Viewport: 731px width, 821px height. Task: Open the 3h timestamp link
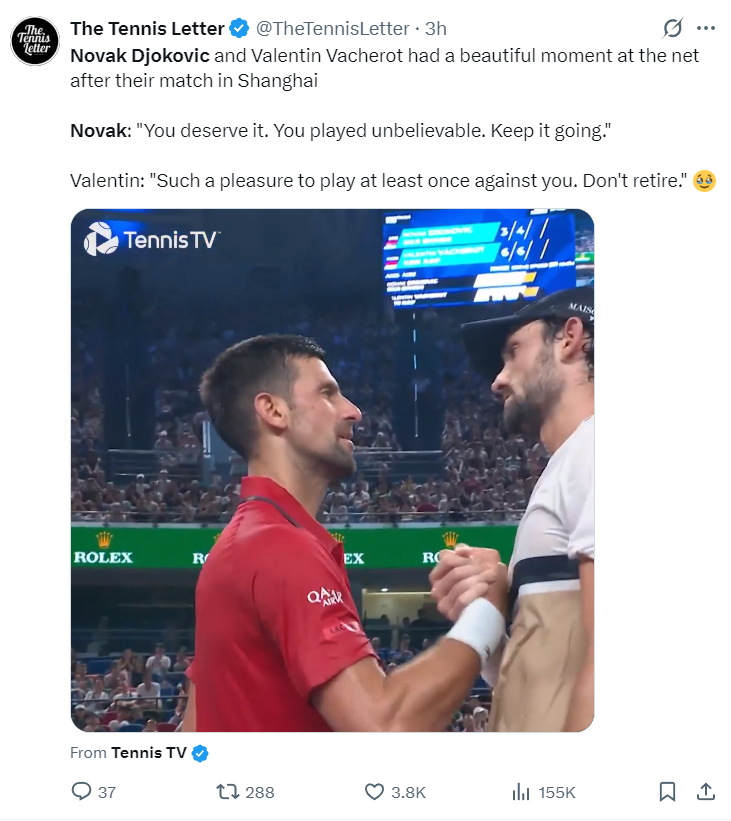[x=436, y=28]
